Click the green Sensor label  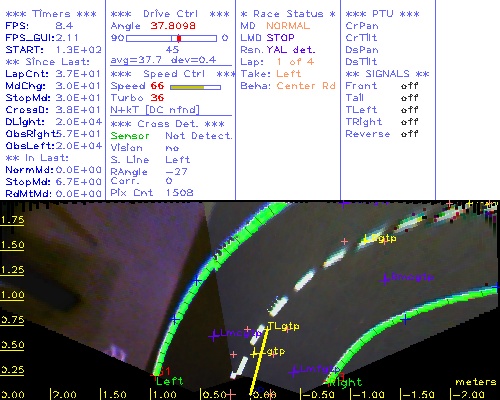130,136
